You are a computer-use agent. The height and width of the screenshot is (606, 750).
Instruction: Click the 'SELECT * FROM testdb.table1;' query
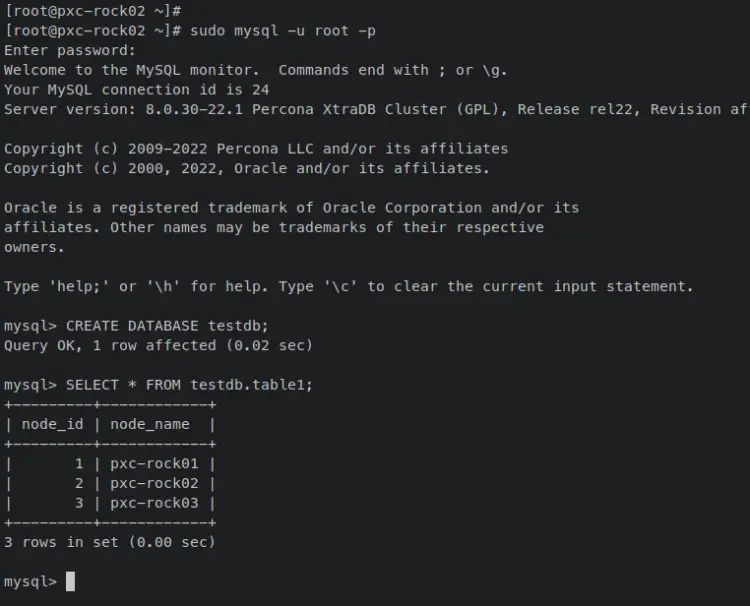point(189,385)
